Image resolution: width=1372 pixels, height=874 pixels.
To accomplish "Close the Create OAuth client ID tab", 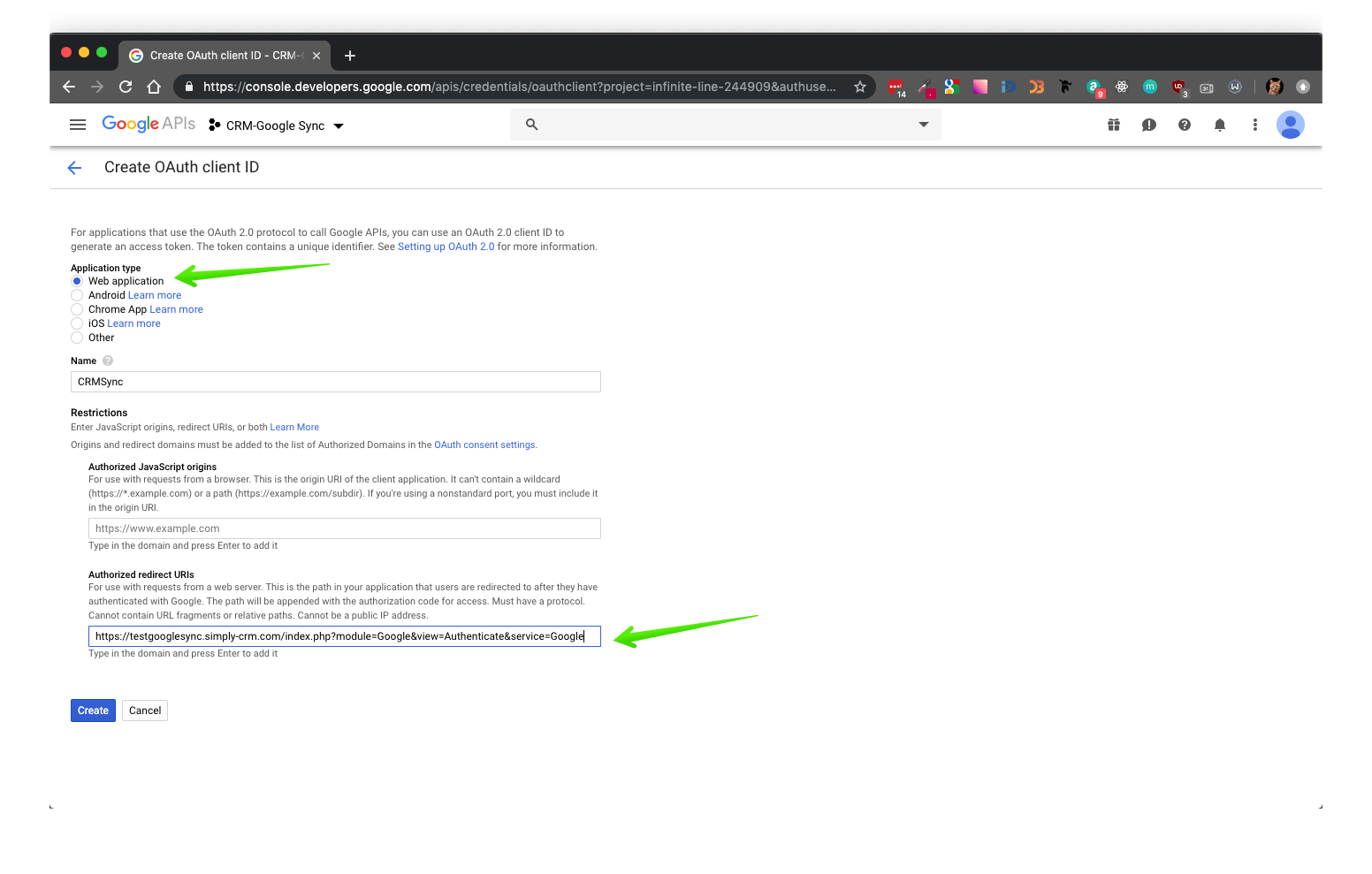I will point(316,56).
